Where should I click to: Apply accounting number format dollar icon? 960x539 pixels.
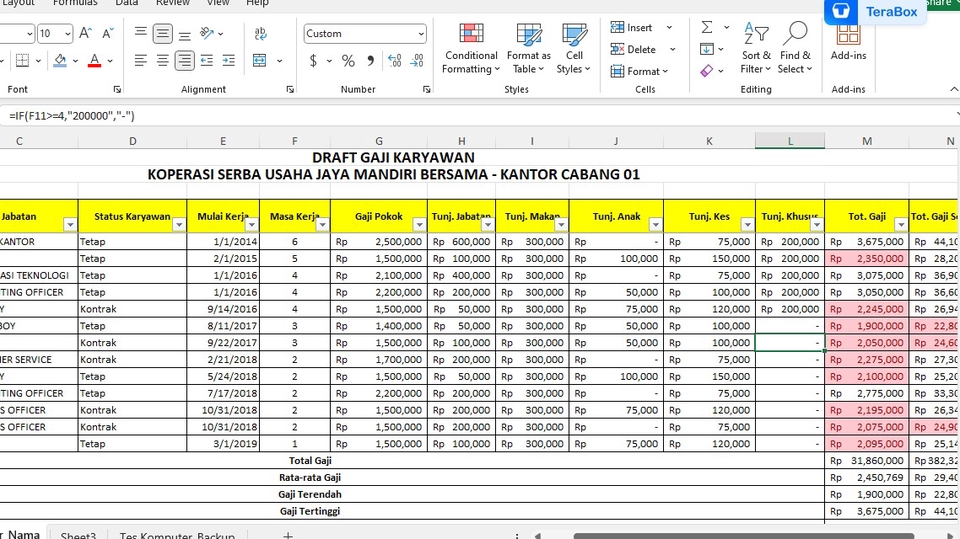313,61
